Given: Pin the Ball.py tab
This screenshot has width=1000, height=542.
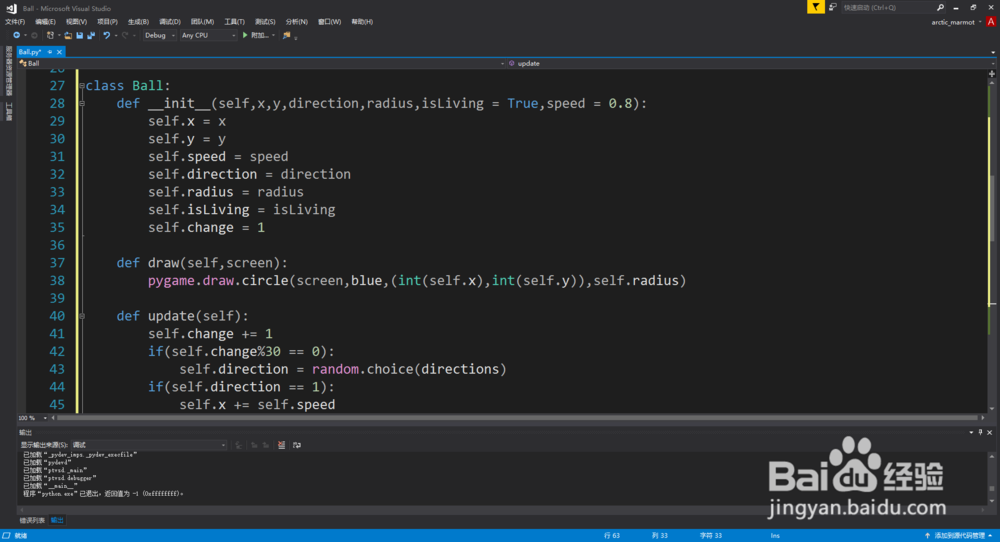Looking at the screenshot, I should click(50, 52).
